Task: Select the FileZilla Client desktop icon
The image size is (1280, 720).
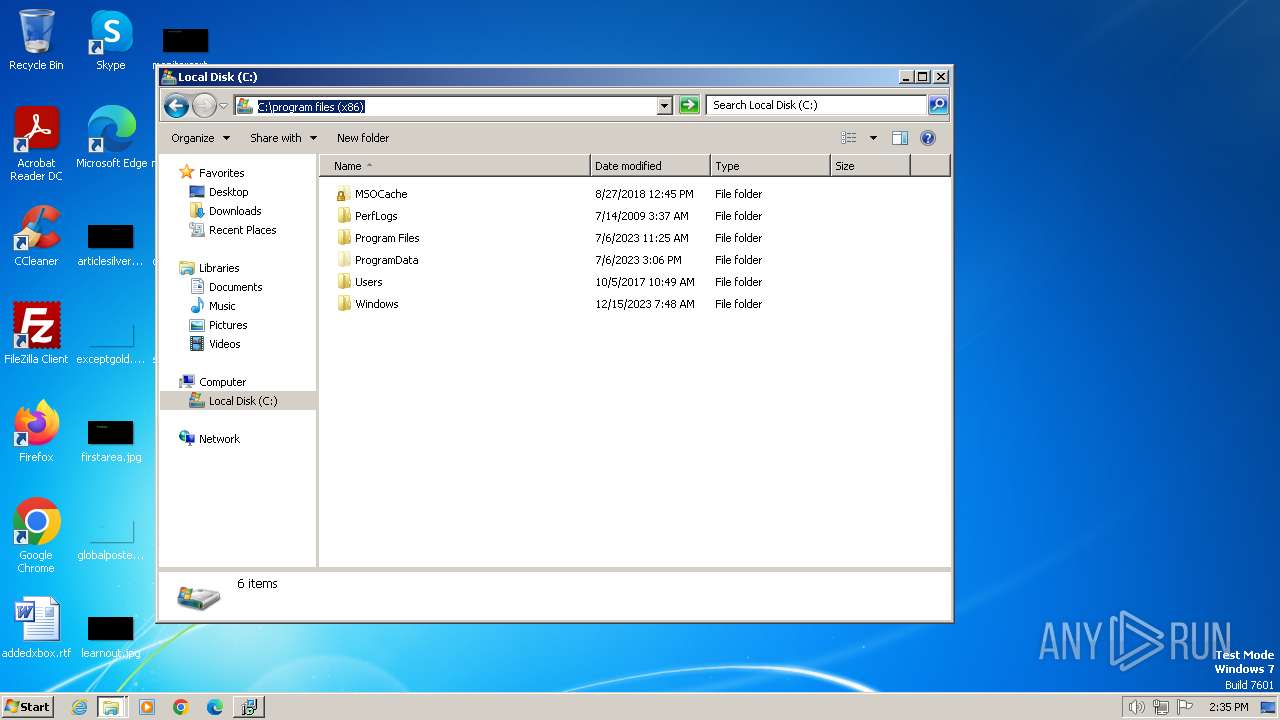Action: (36, 334)
